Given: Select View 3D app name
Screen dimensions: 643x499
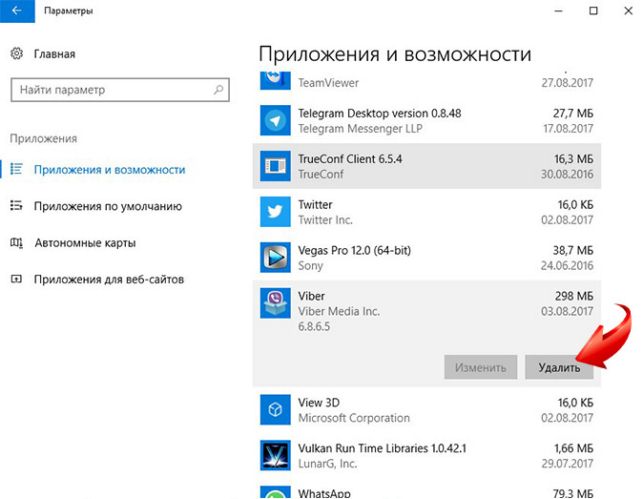Looking at the screenshot, I should tap(319, 402).
